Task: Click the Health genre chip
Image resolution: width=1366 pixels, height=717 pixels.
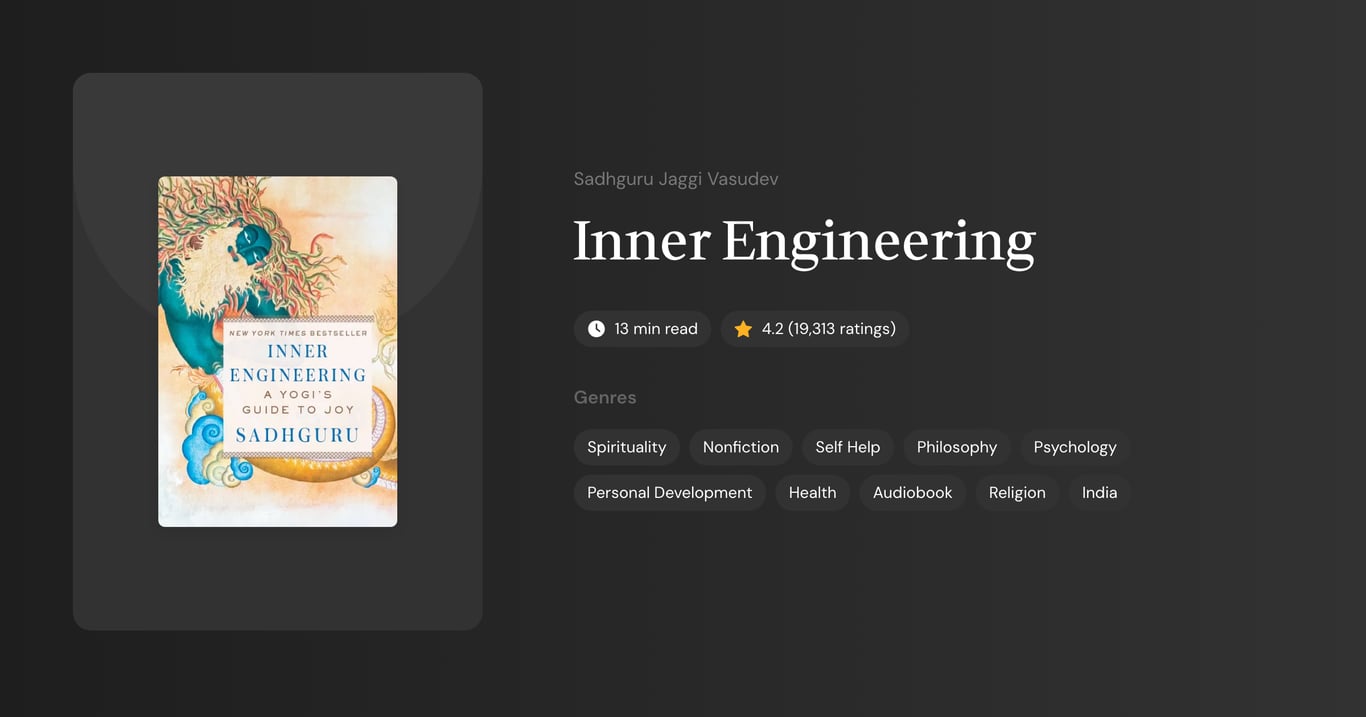Action: (812, 492)
